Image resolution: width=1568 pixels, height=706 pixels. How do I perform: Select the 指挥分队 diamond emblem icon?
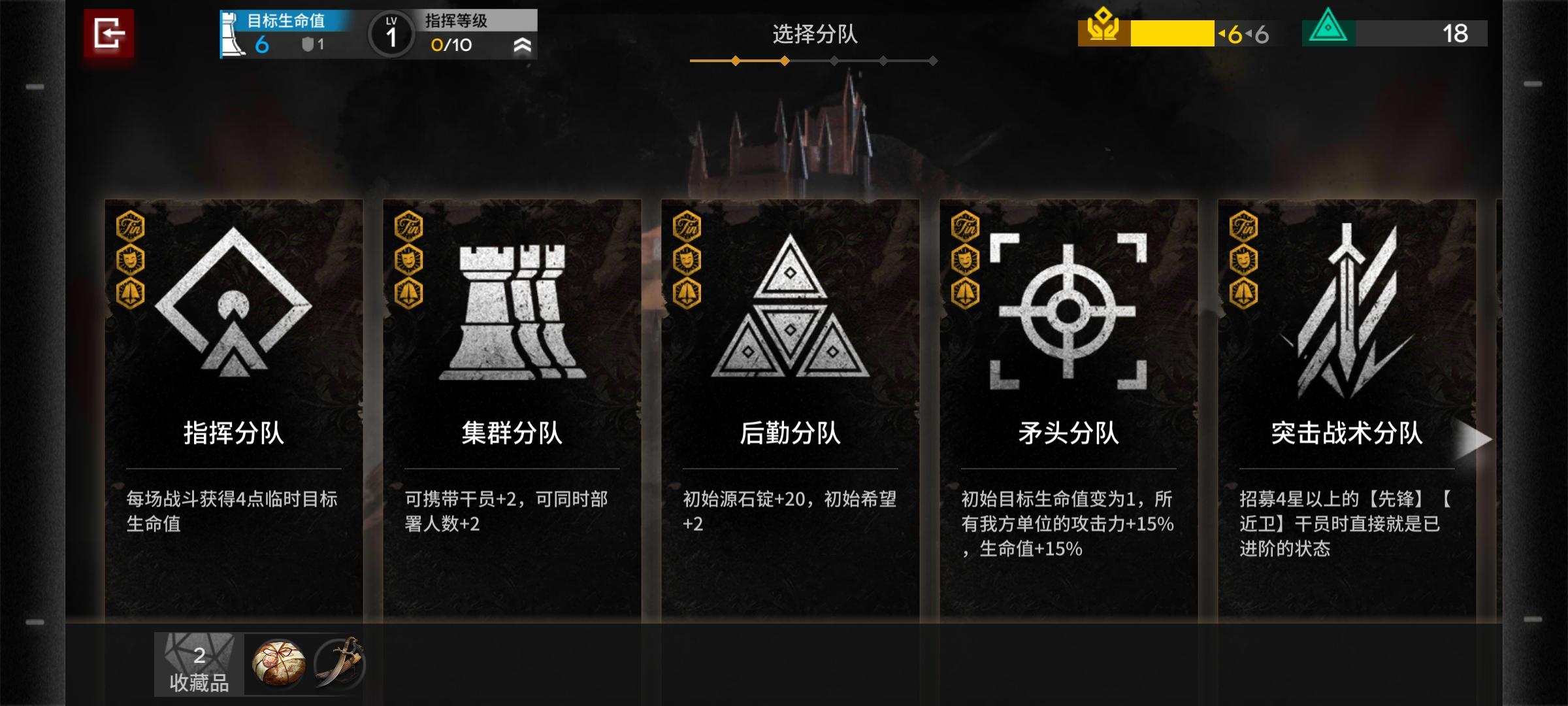click(233, 303)
